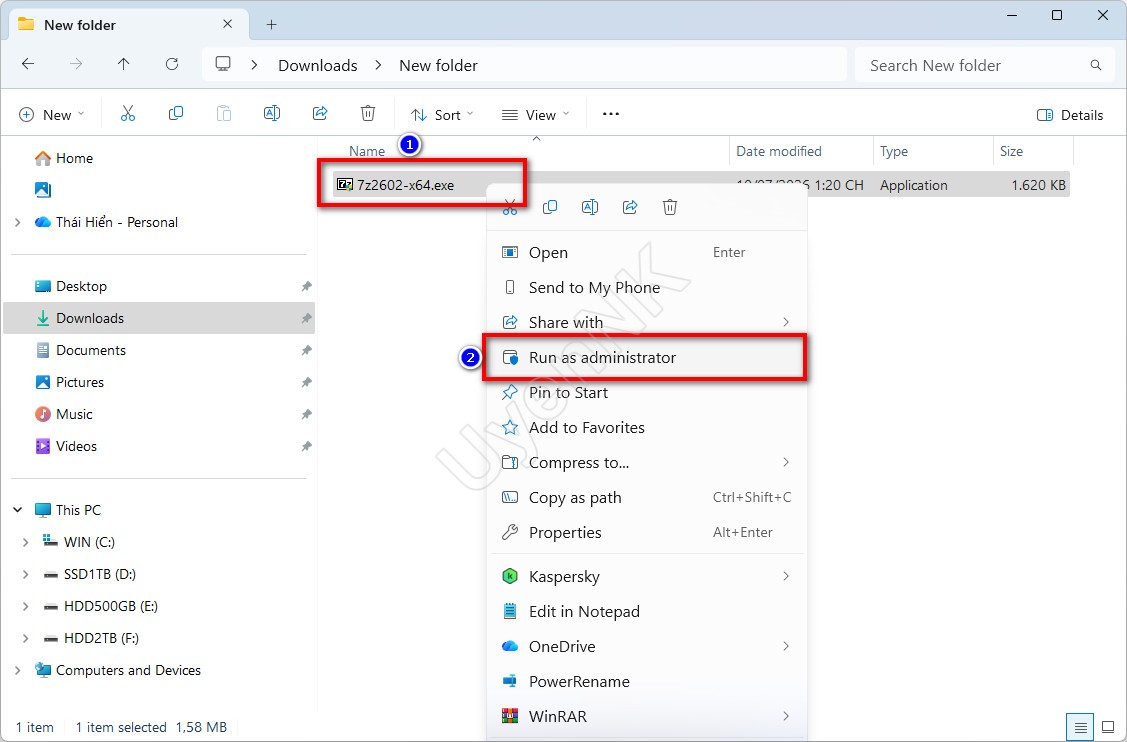Expand the HDD500GB (E:) drive
This screenshot has height=742, width=1127.
[26, 606]
